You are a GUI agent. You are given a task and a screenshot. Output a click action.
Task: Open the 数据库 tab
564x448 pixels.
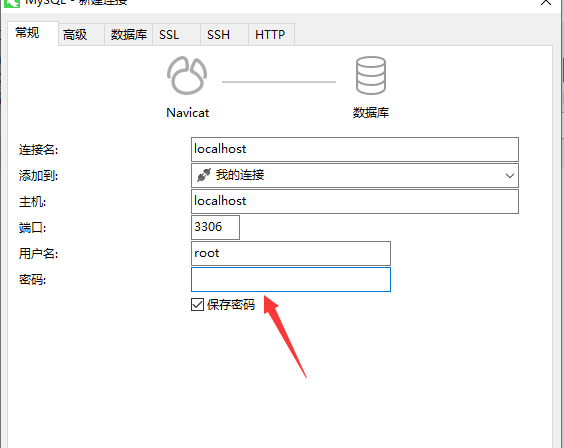click(x=128, y=35)
